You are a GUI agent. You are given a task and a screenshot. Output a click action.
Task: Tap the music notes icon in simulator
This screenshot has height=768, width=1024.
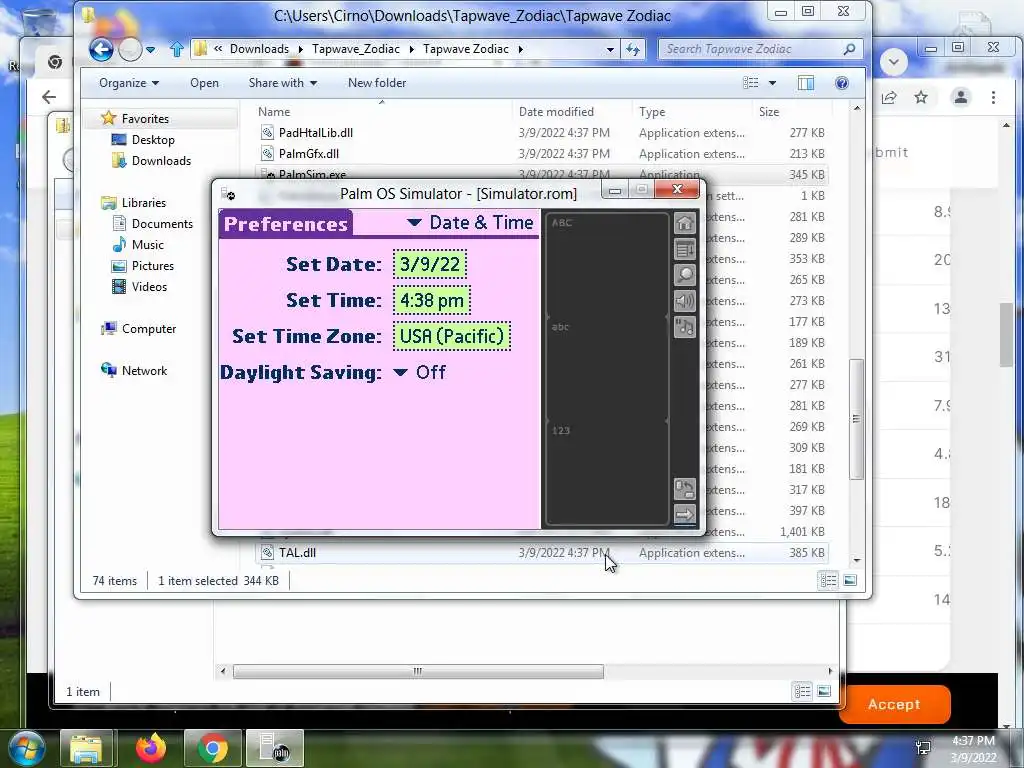pyautogui.click(x=684, y=327)
